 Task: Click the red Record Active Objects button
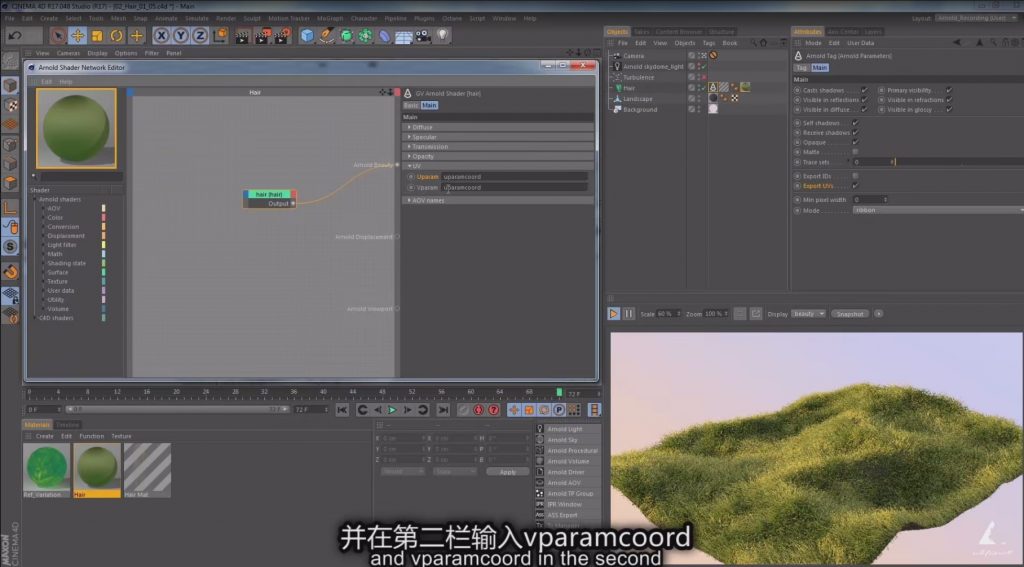click(x=478, y=410)
